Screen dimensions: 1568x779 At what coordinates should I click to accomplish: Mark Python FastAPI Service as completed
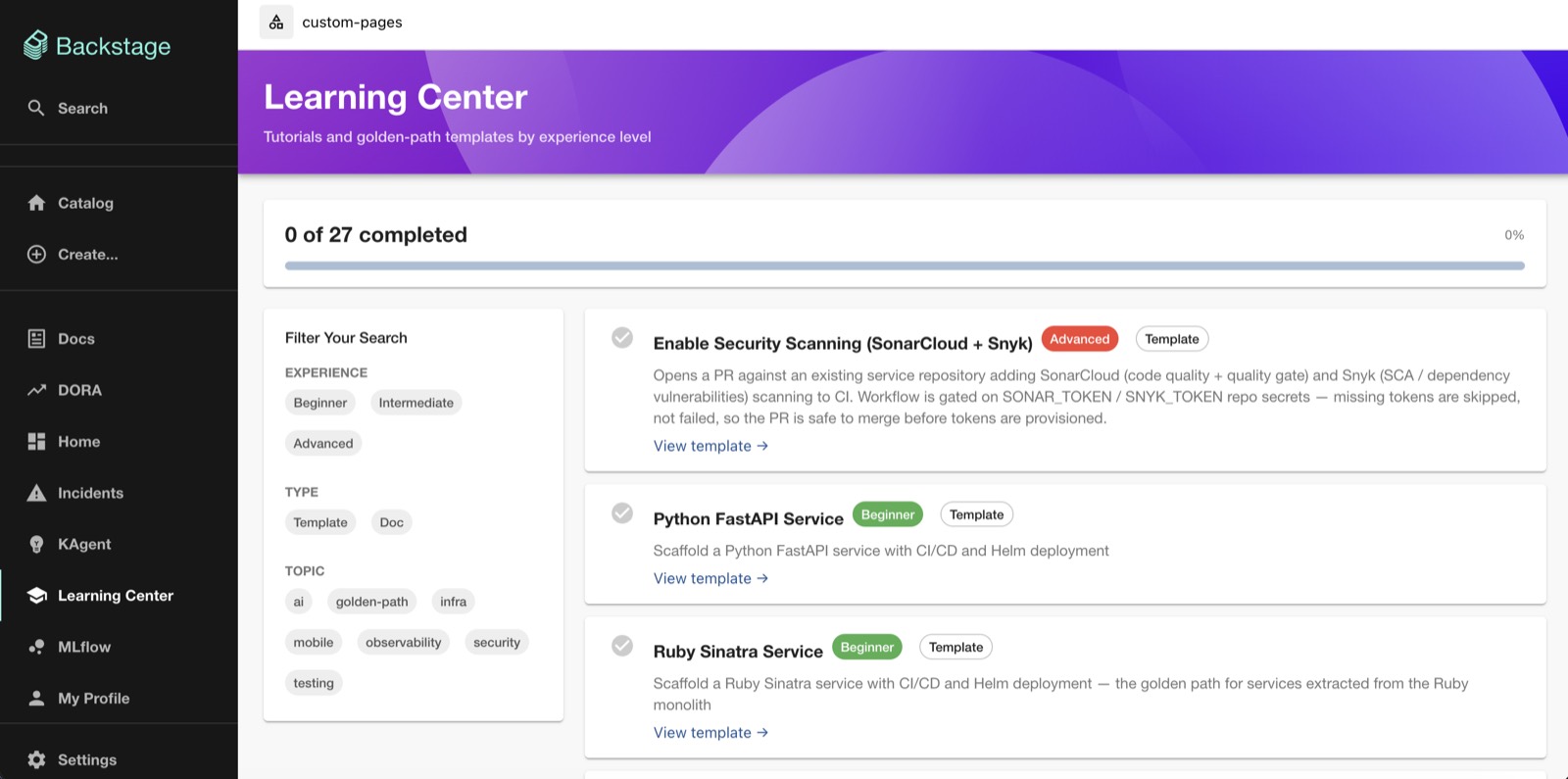[622, 512]
